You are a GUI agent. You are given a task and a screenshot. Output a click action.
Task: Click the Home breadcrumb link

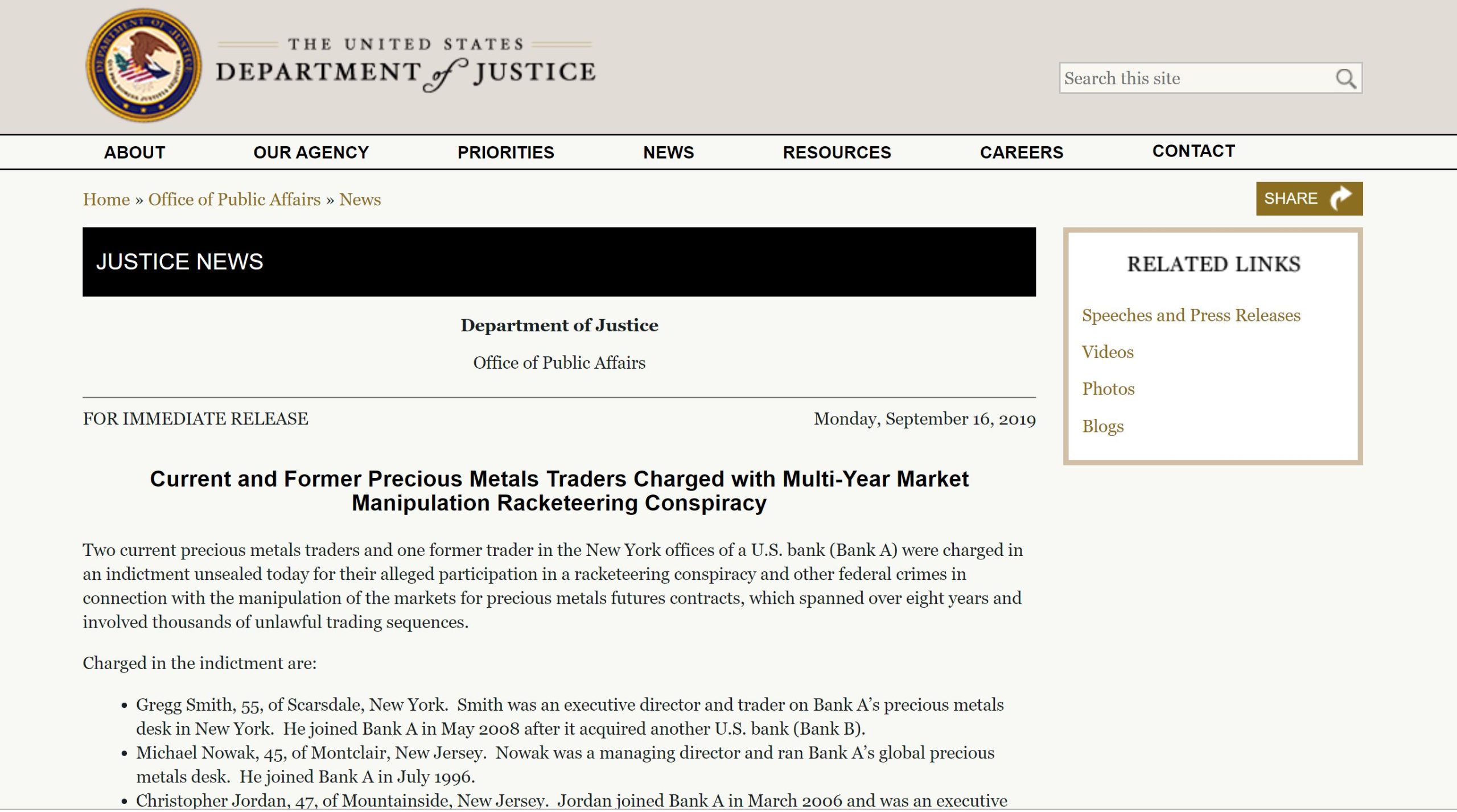(106, 200)
